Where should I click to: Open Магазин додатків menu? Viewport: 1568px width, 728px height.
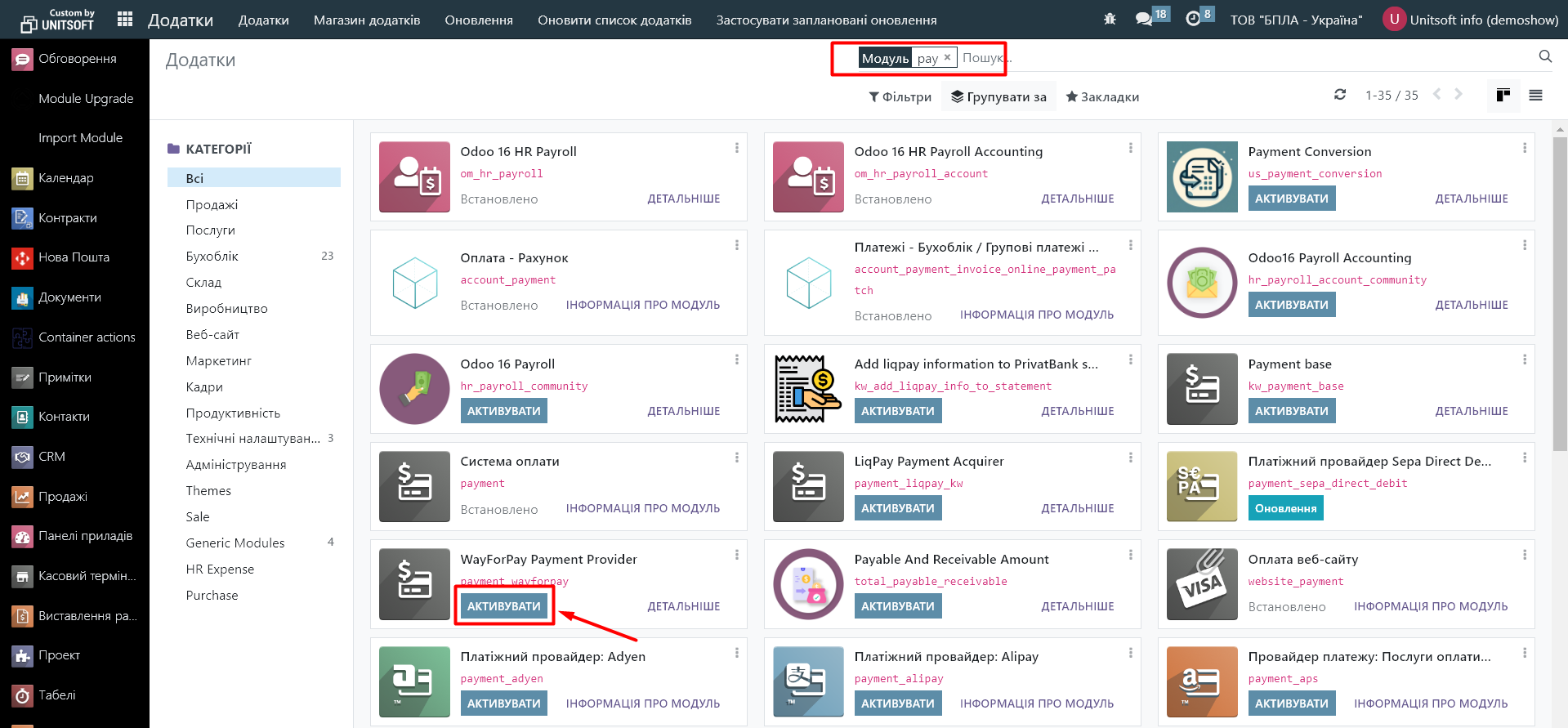pyautogui.click(x=367, y=20)
